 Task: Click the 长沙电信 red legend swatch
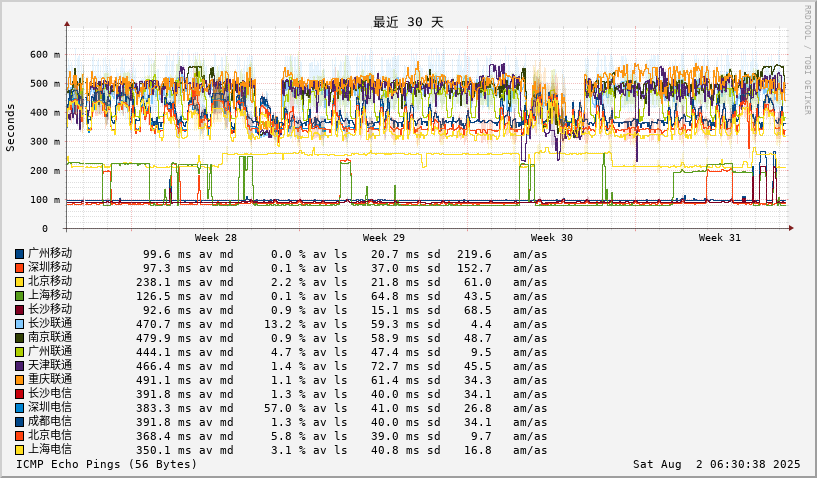[x=19, y=395]
